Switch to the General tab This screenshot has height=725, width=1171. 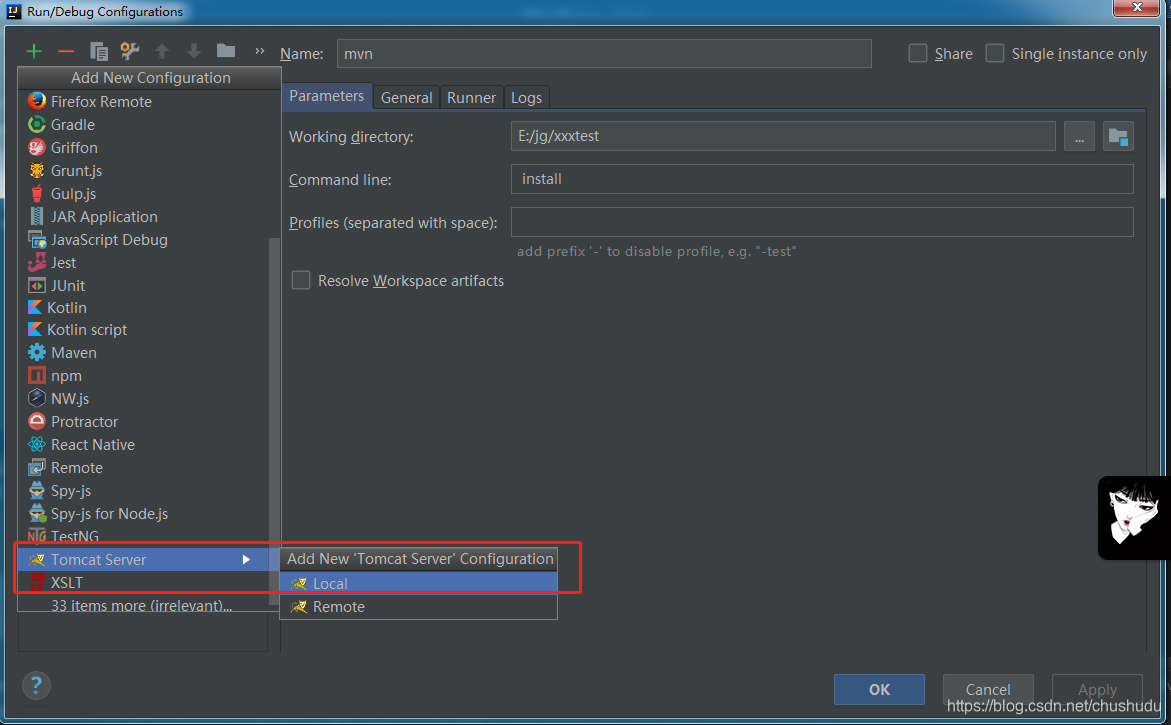[x=406, y=98]
